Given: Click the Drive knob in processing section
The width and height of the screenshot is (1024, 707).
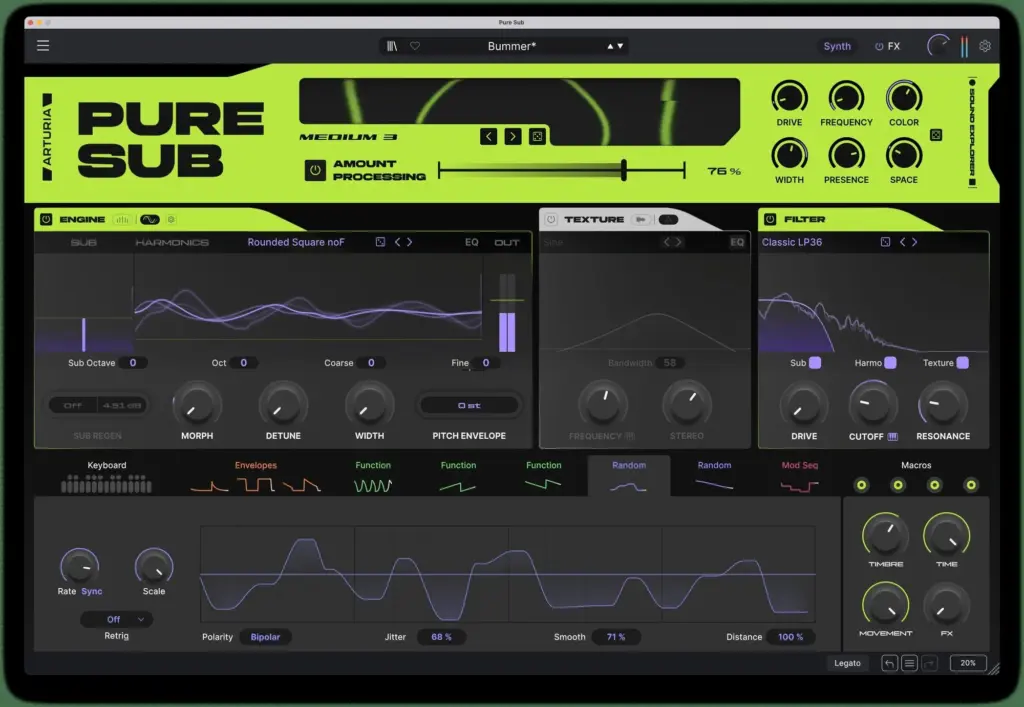Looking at the screenshot, I should [x=789, y=98].
